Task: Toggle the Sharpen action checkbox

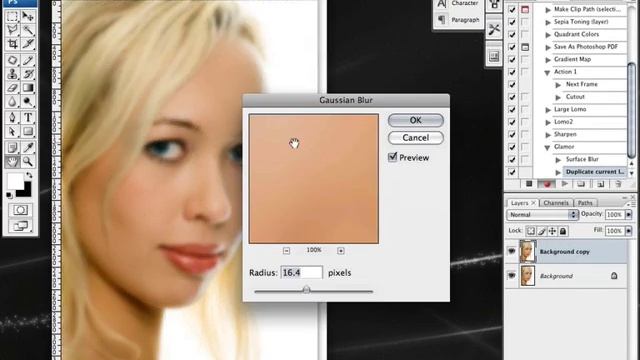Action: (512, 135)
